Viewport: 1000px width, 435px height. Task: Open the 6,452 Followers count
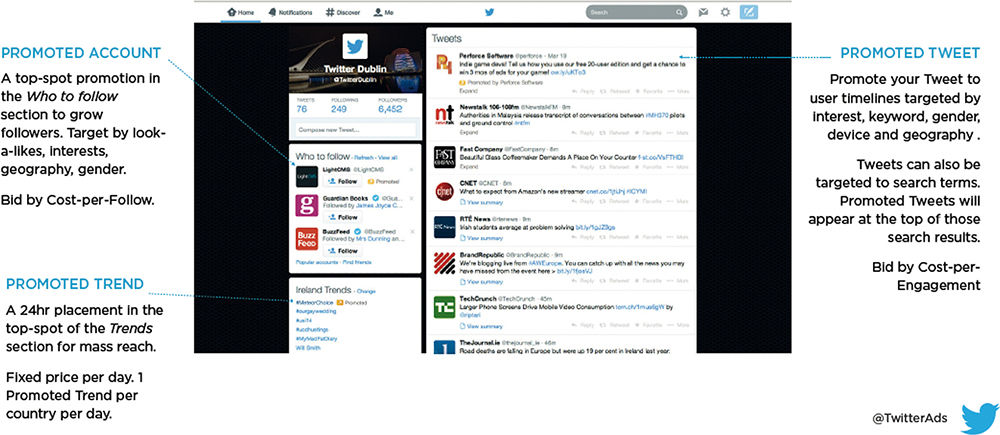[x=390, y=105]
